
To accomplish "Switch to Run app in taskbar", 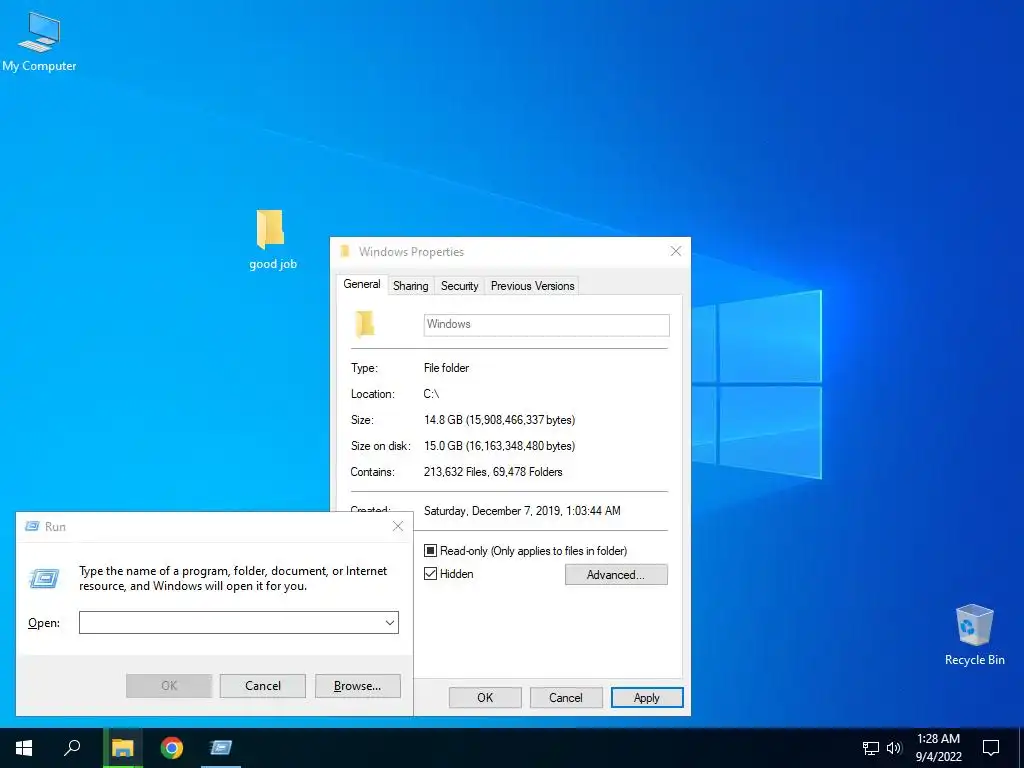I will [221, 748].
